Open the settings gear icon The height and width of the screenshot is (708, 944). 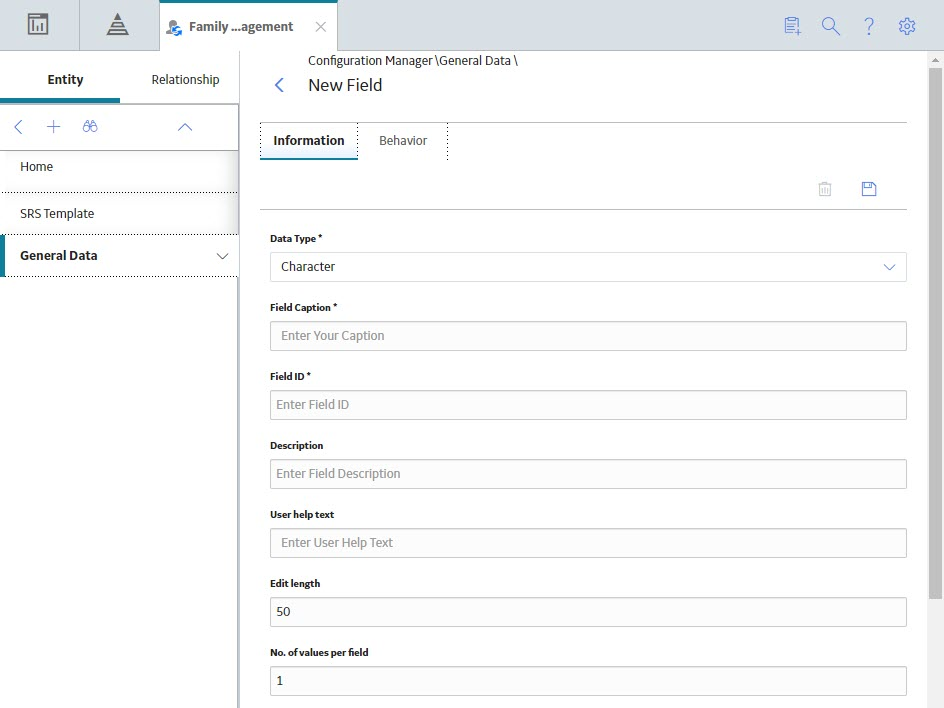[x=907, y=26]
